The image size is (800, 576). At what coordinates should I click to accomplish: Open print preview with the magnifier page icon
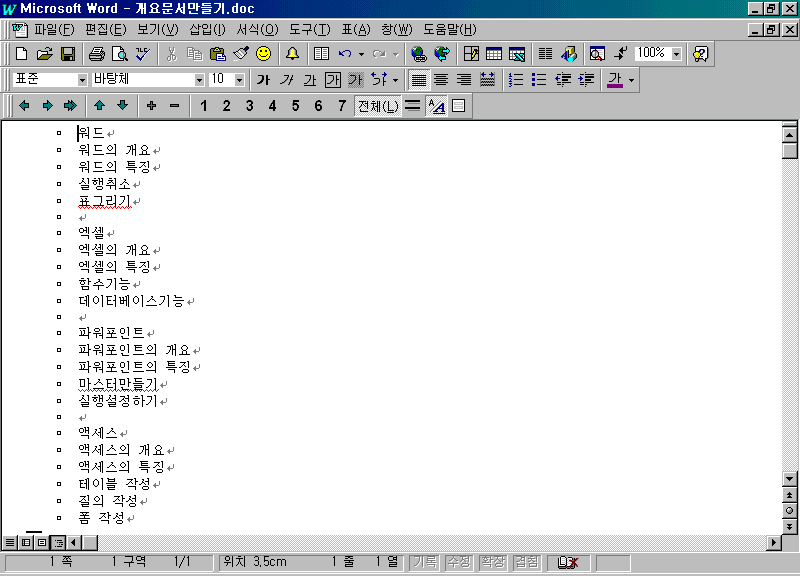click(x=119, y=54)
